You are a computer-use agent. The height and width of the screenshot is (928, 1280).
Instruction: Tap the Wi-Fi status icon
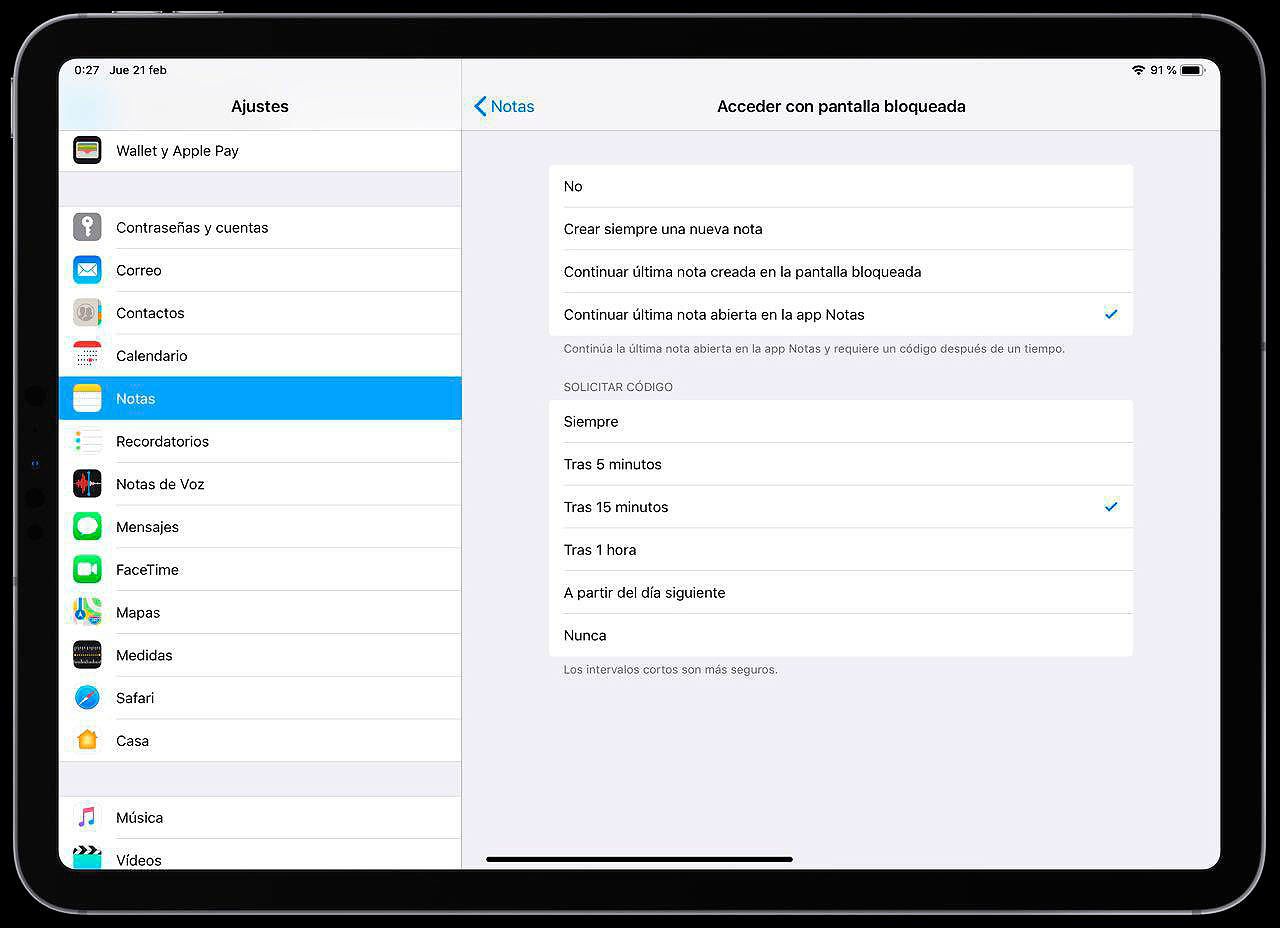click(1138, 70)
